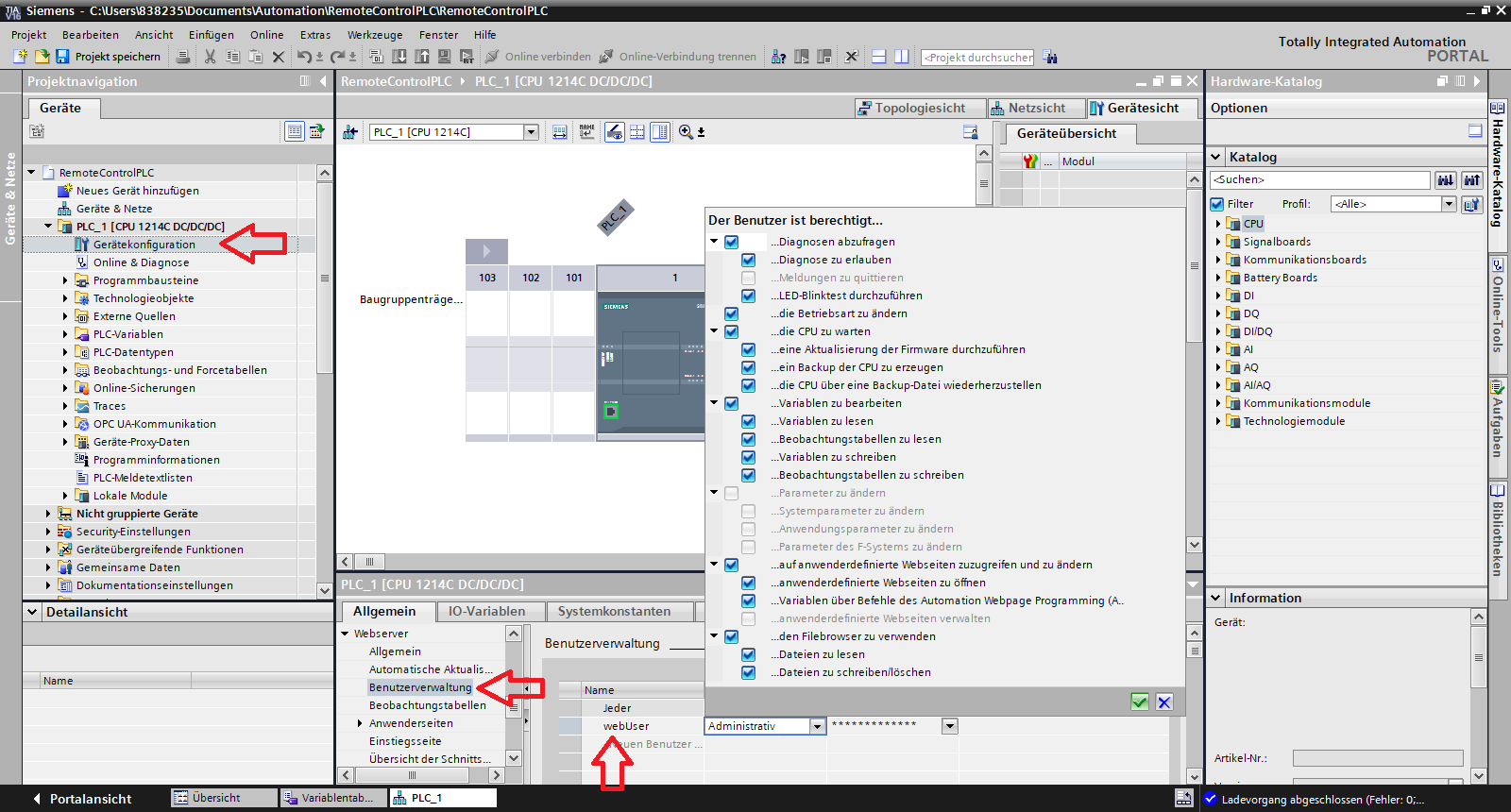1511x812 pixels.
Task: Open the password field dropdown for webUser
Action: point(950,726)
